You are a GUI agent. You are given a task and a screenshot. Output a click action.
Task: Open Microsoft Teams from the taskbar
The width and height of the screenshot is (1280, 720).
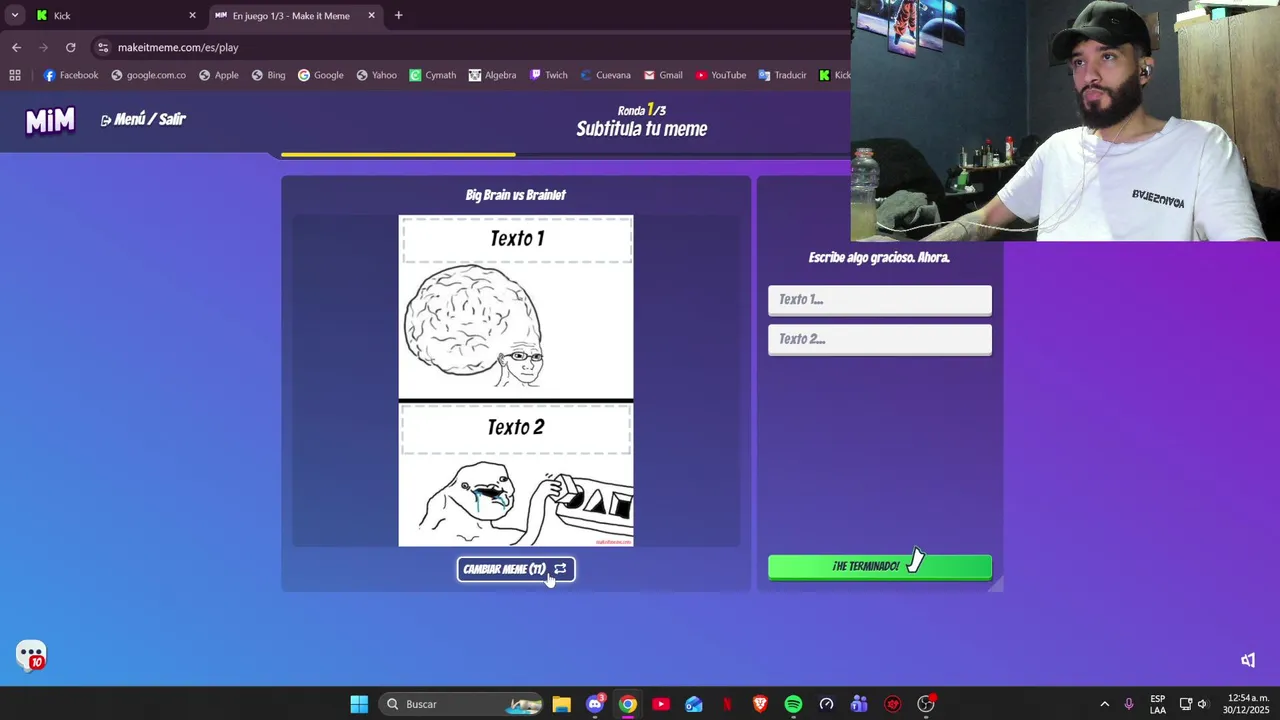[859, 704]
